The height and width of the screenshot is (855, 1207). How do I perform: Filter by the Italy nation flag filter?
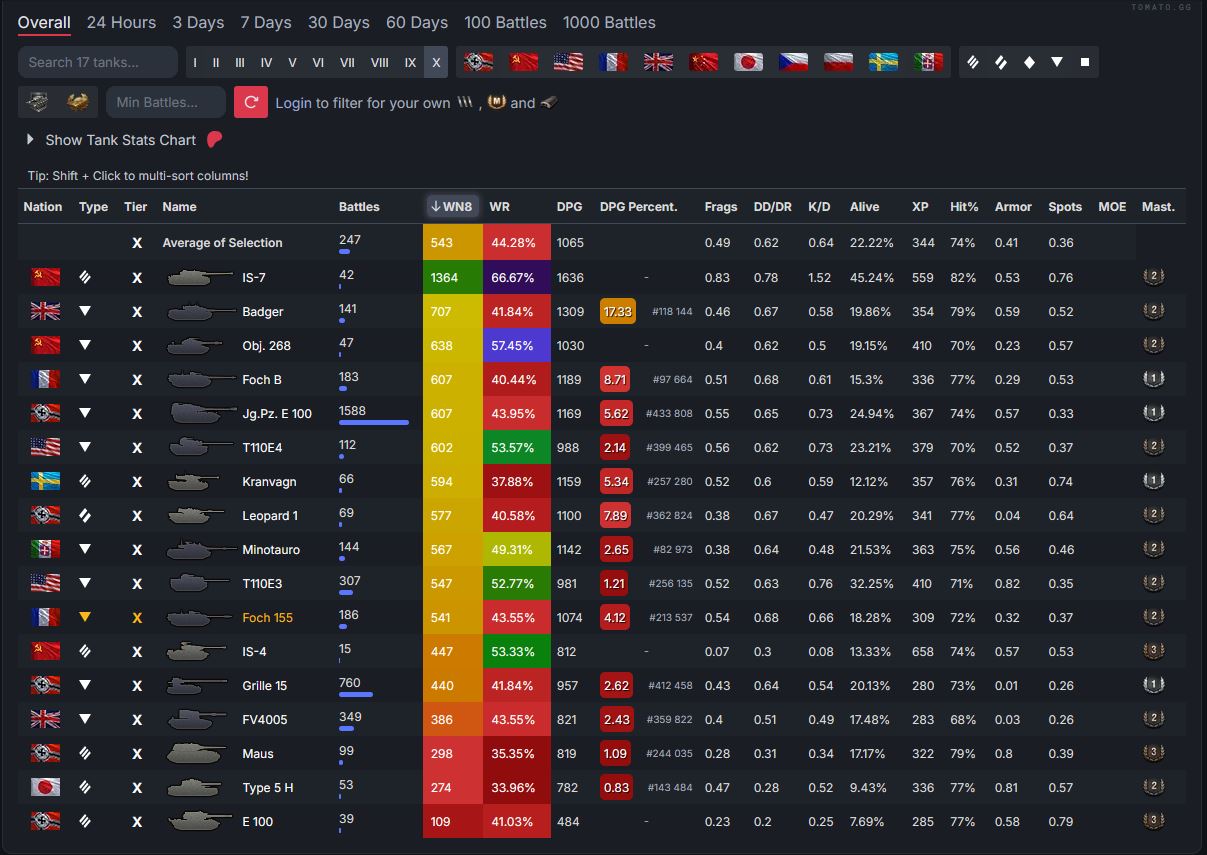click(x=928, y=62)
